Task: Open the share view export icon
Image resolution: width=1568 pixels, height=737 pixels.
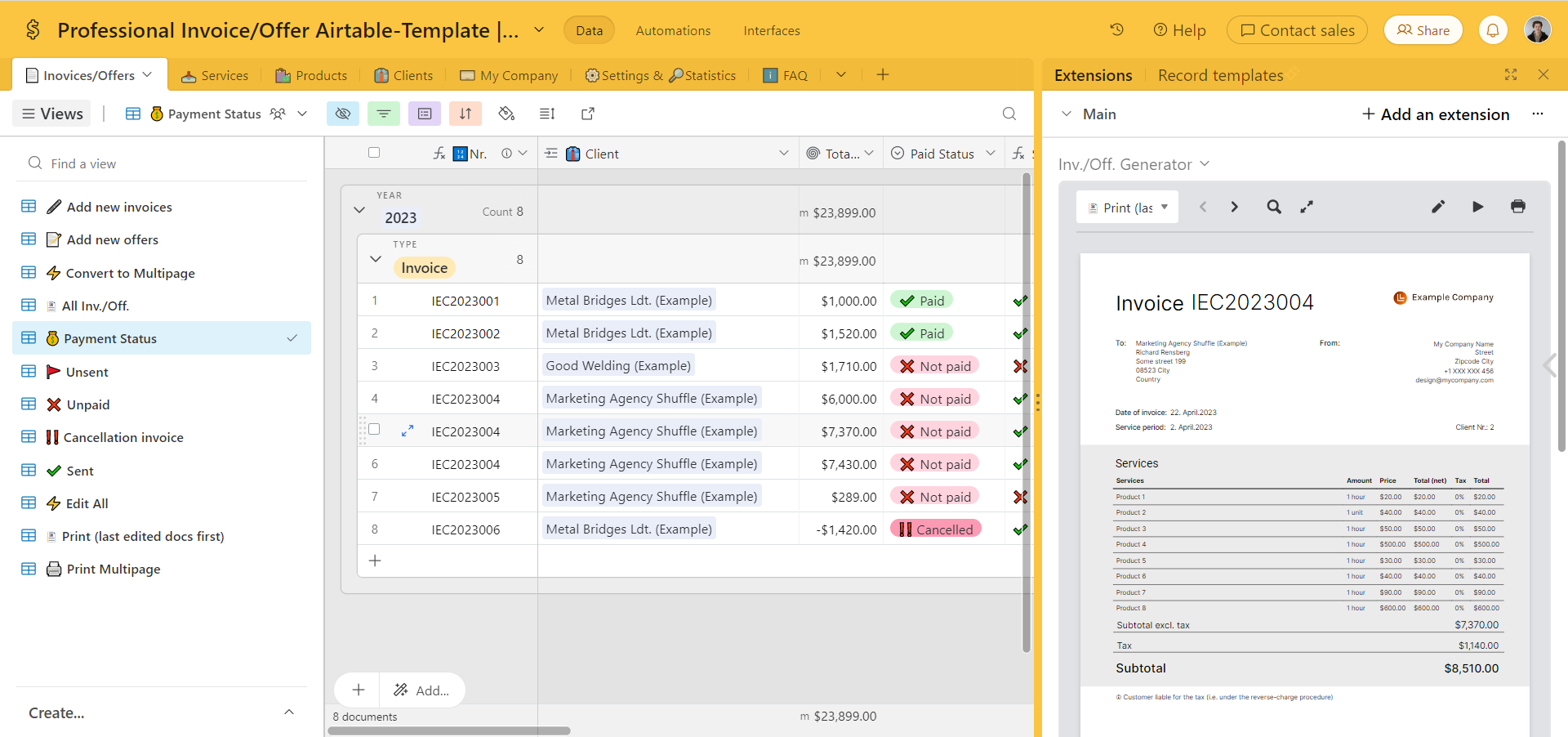Action: coord(588,114)
